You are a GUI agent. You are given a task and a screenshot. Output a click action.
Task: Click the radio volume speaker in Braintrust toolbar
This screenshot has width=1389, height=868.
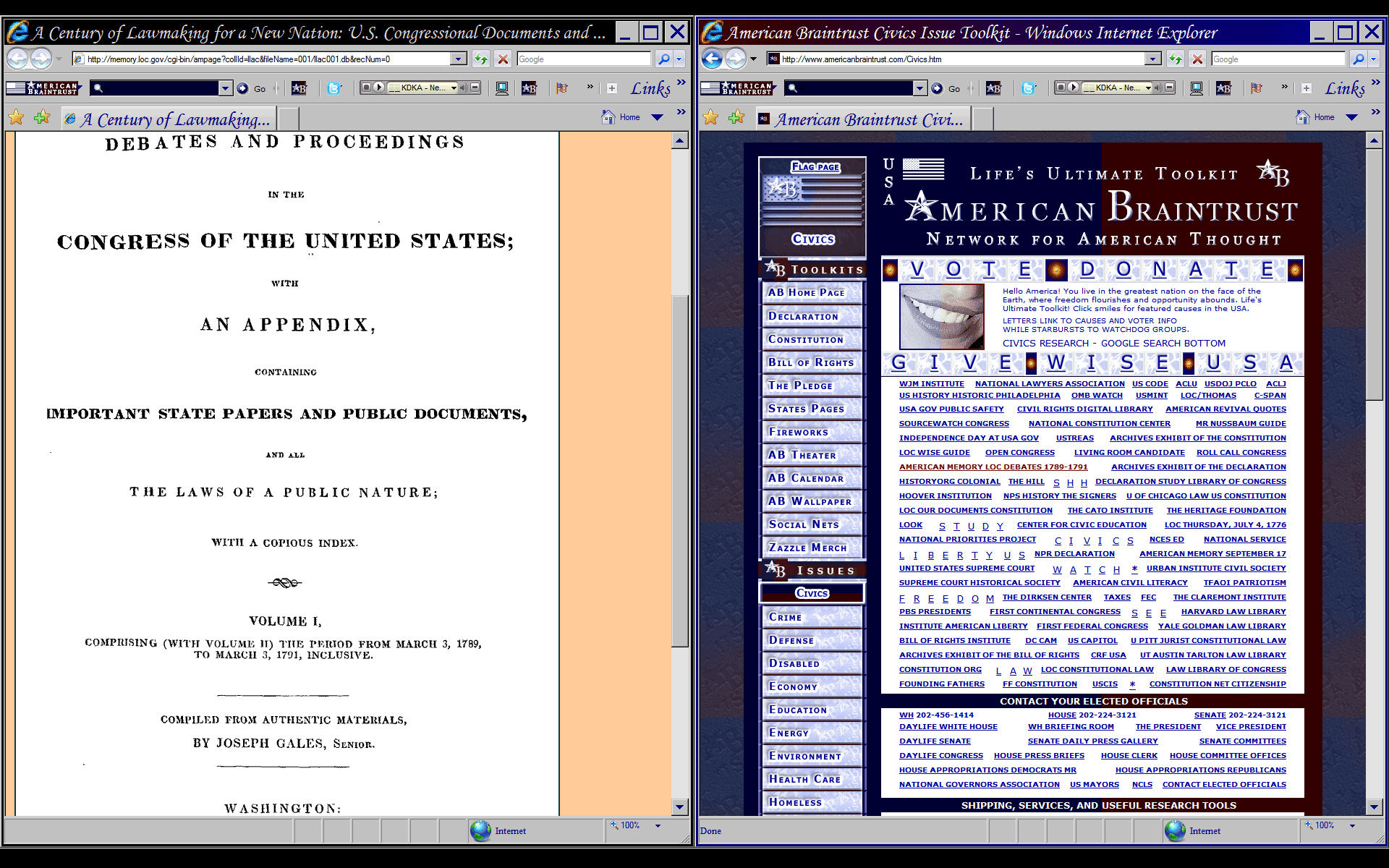[1157, 88]
